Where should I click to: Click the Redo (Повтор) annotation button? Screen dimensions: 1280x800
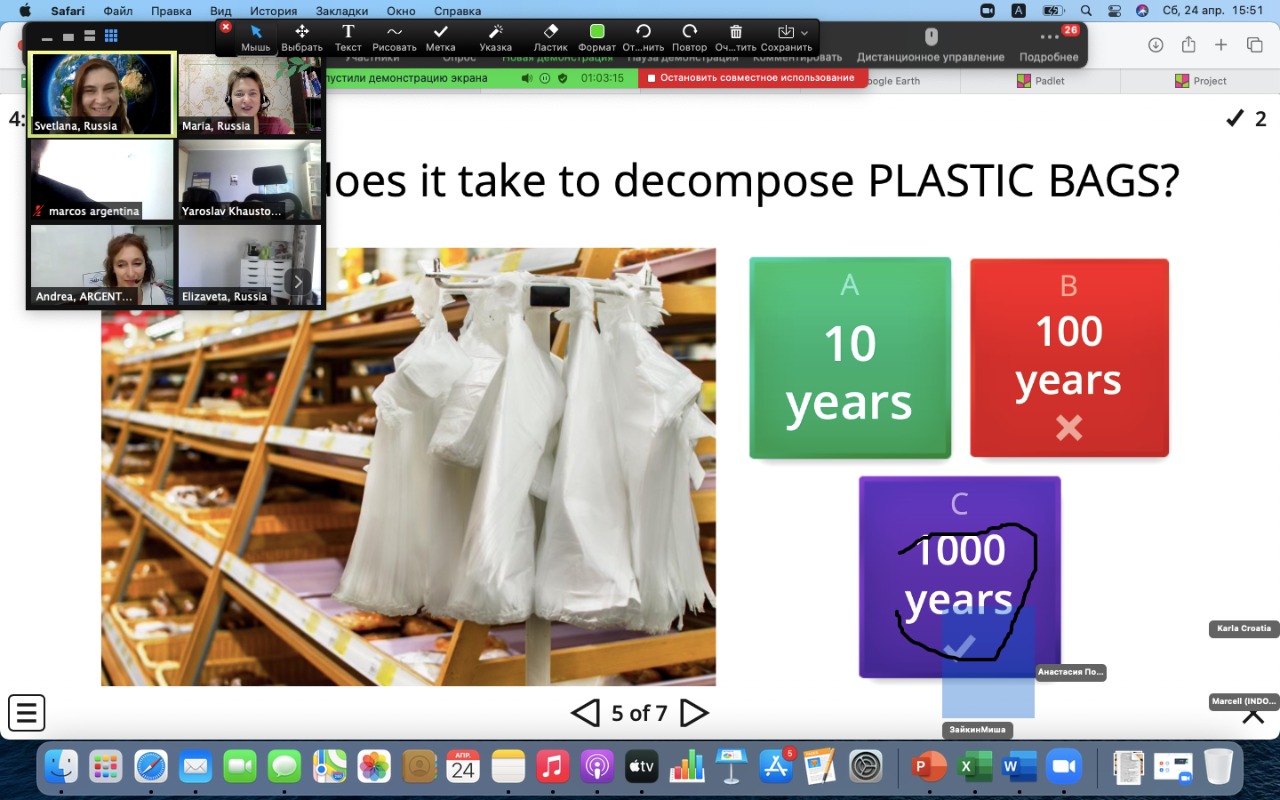click(689, 38)
